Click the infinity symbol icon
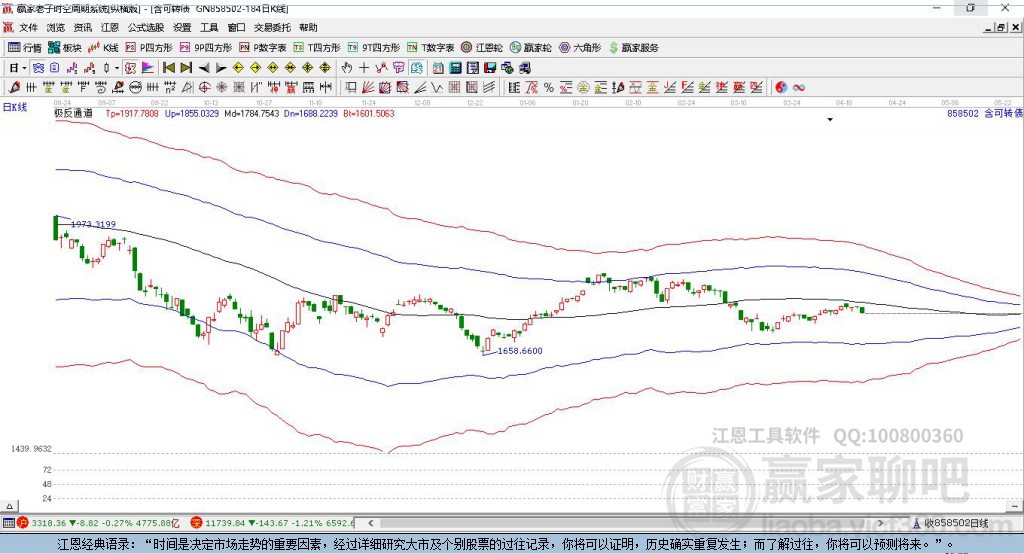The width and height of the screenshot is (1024, 554). [798, 88]
